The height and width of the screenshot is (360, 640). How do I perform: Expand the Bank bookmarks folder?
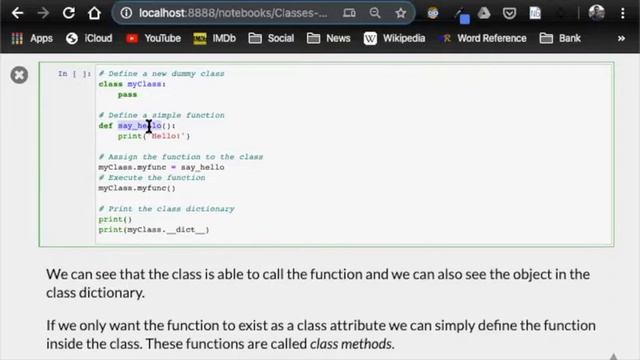(560, 38)
